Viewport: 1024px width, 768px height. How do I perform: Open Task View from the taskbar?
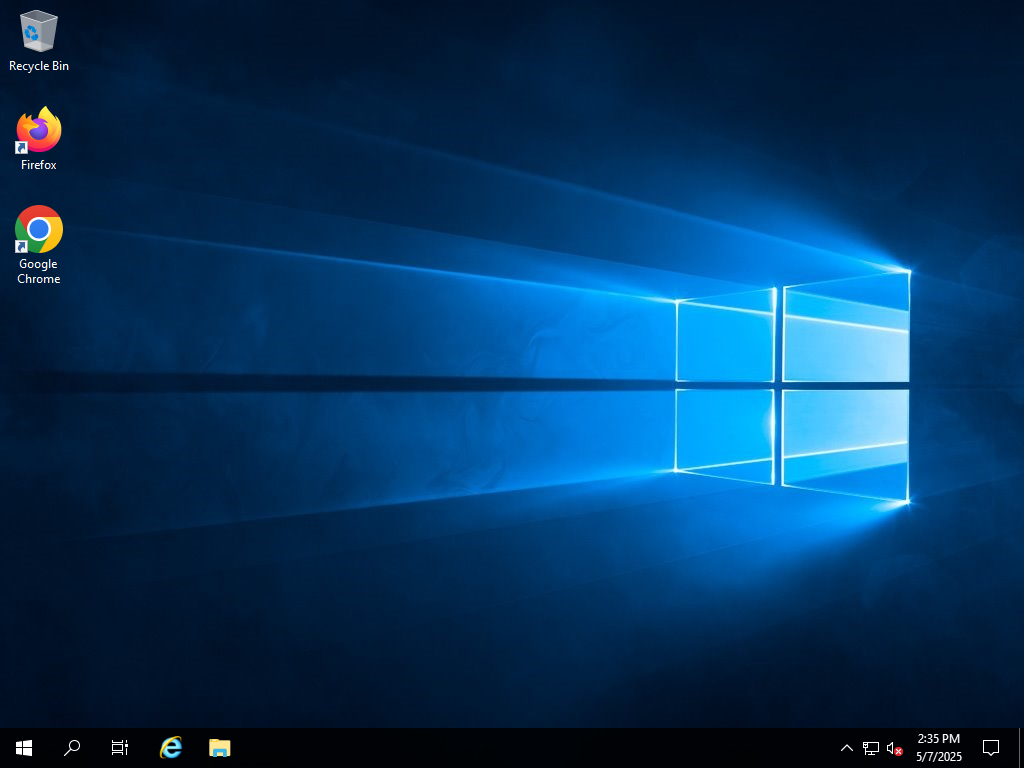pyautogui.click(x=120, y=748)
